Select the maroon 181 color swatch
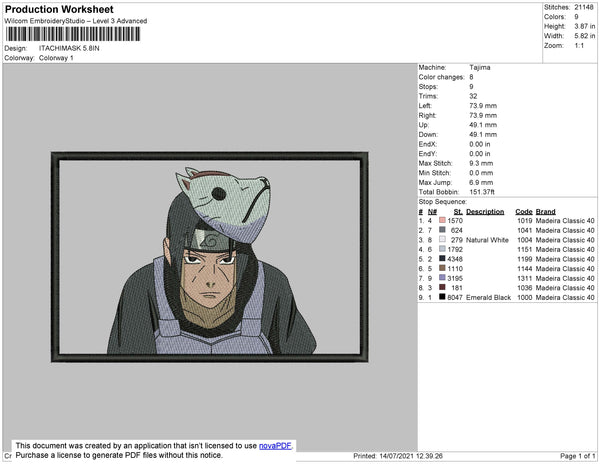600x464 pixels. pos(442,287)
